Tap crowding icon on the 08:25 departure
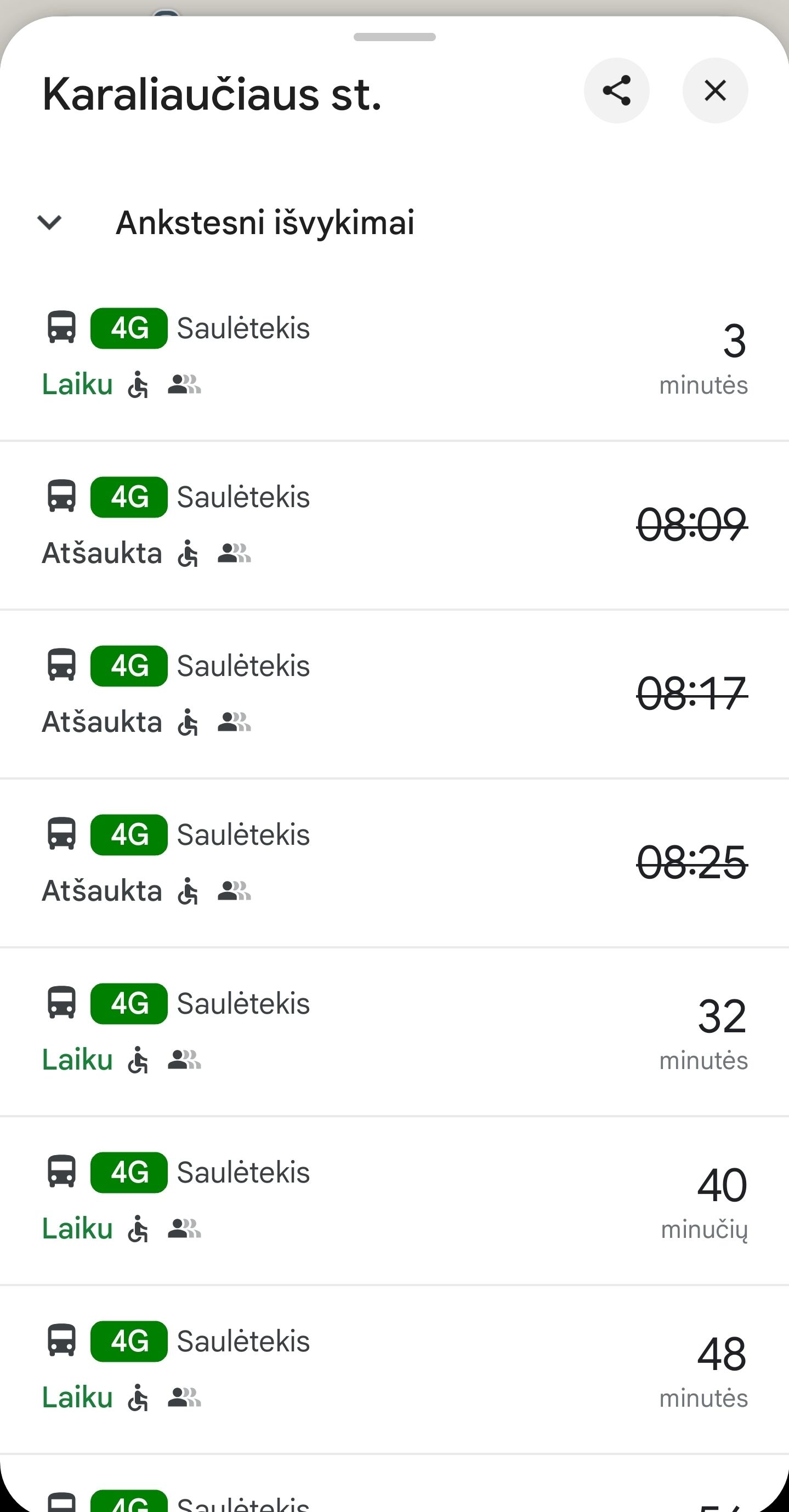 click(234, 891)
